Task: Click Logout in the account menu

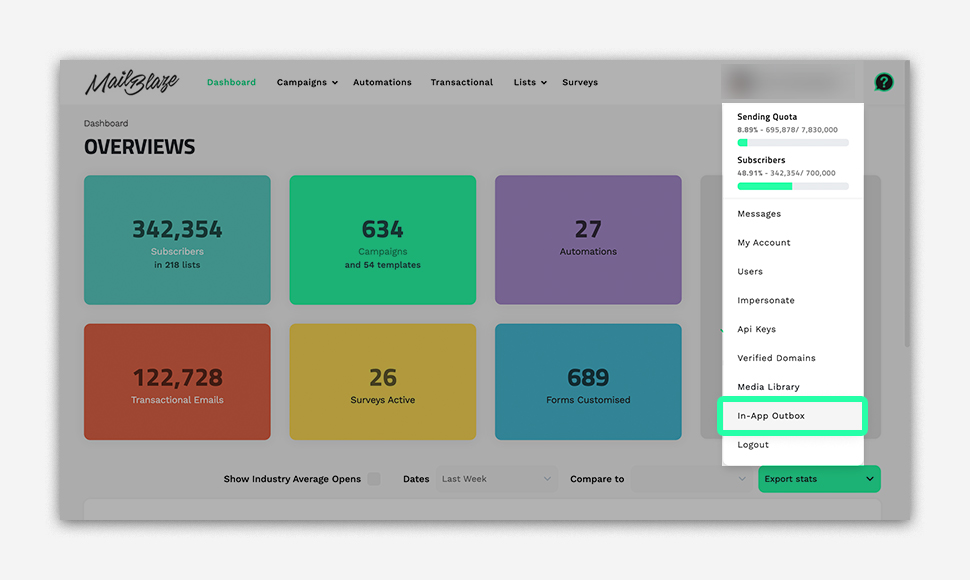Action: 753,445
